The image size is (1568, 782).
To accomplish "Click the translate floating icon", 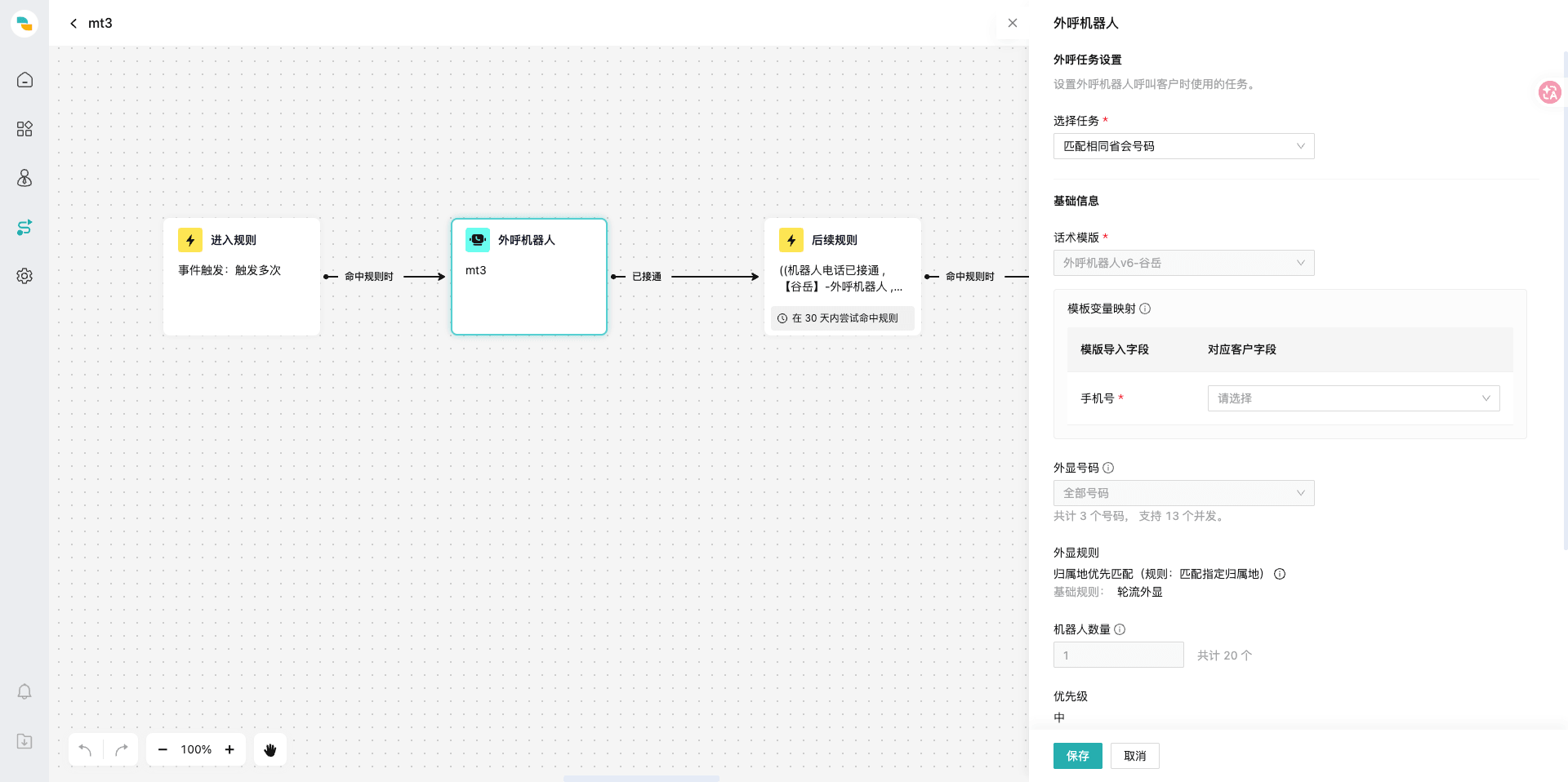I will pyautogui.click(x=1549, y=92).
